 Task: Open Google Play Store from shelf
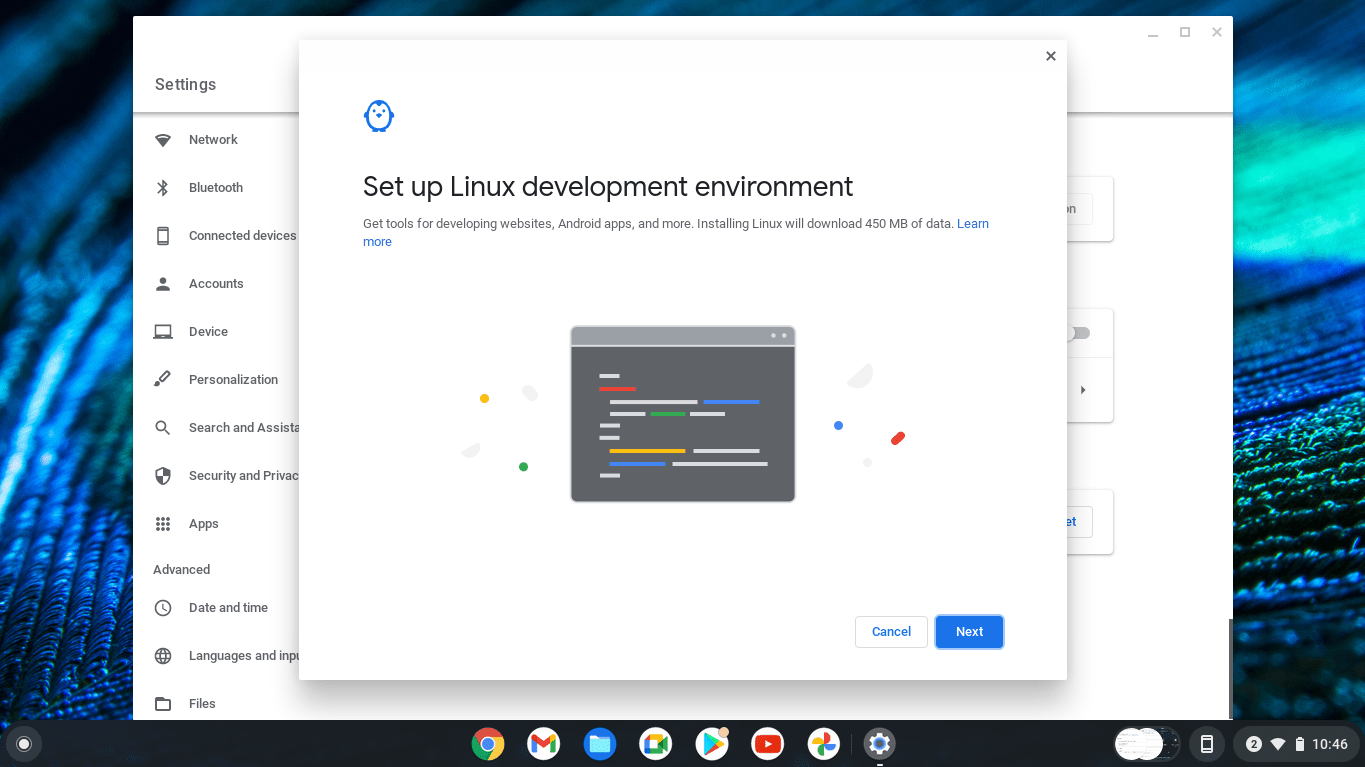point(712,743)
